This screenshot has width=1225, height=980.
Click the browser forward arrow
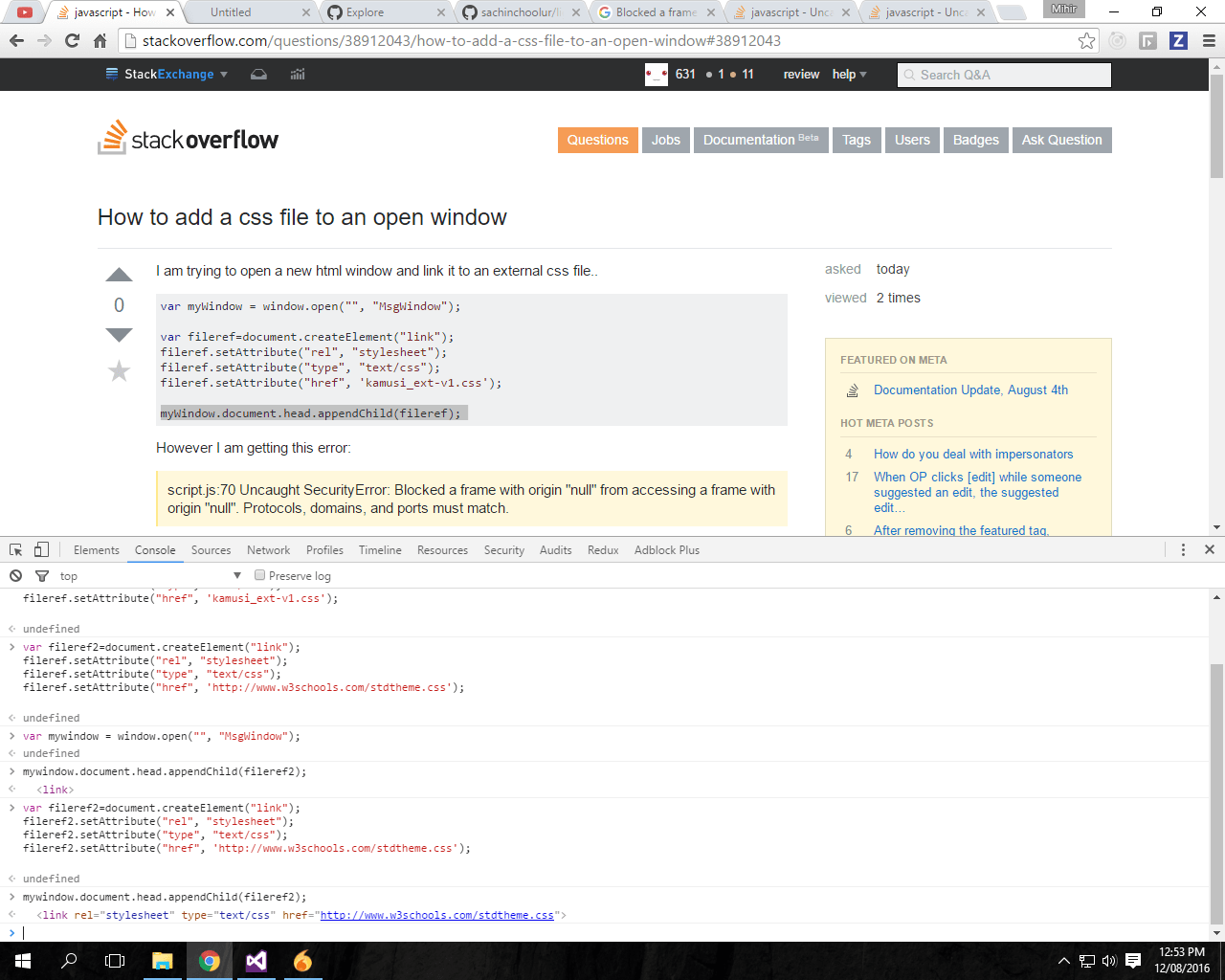44,41
